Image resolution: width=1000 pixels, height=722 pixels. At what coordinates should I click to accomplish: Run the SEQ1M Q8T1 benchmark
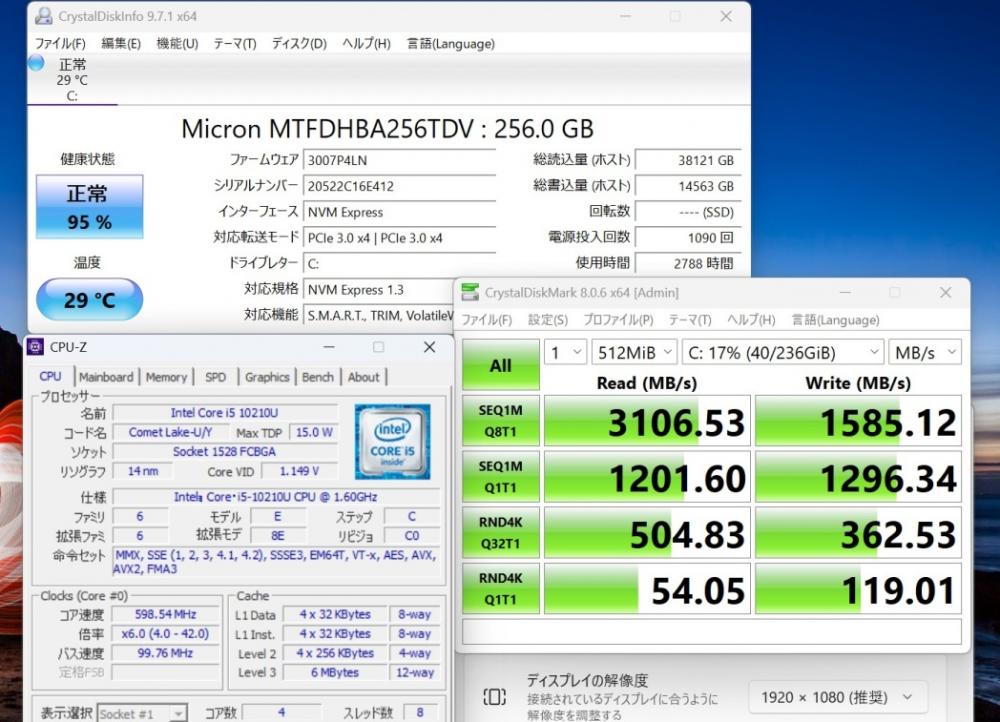(501, 420)
